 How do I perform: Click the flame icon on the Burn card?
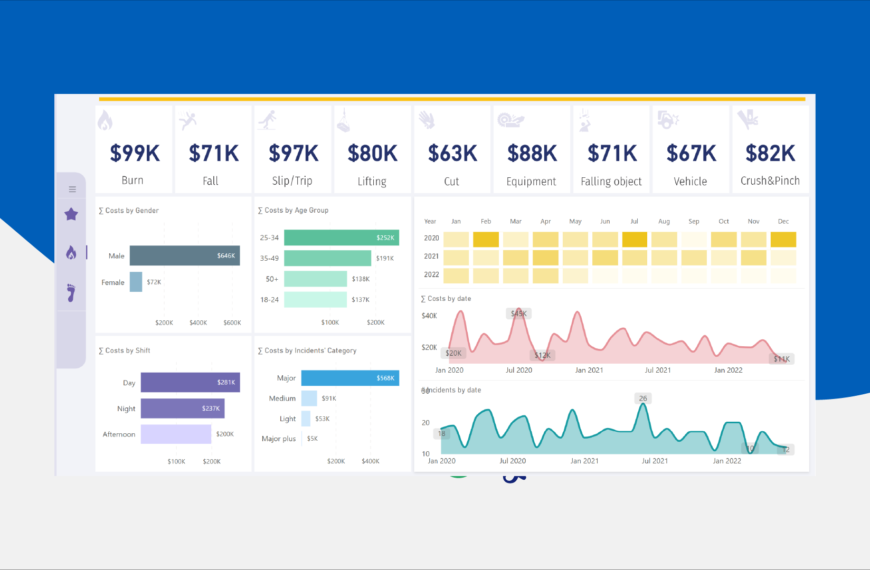(105, 121)
